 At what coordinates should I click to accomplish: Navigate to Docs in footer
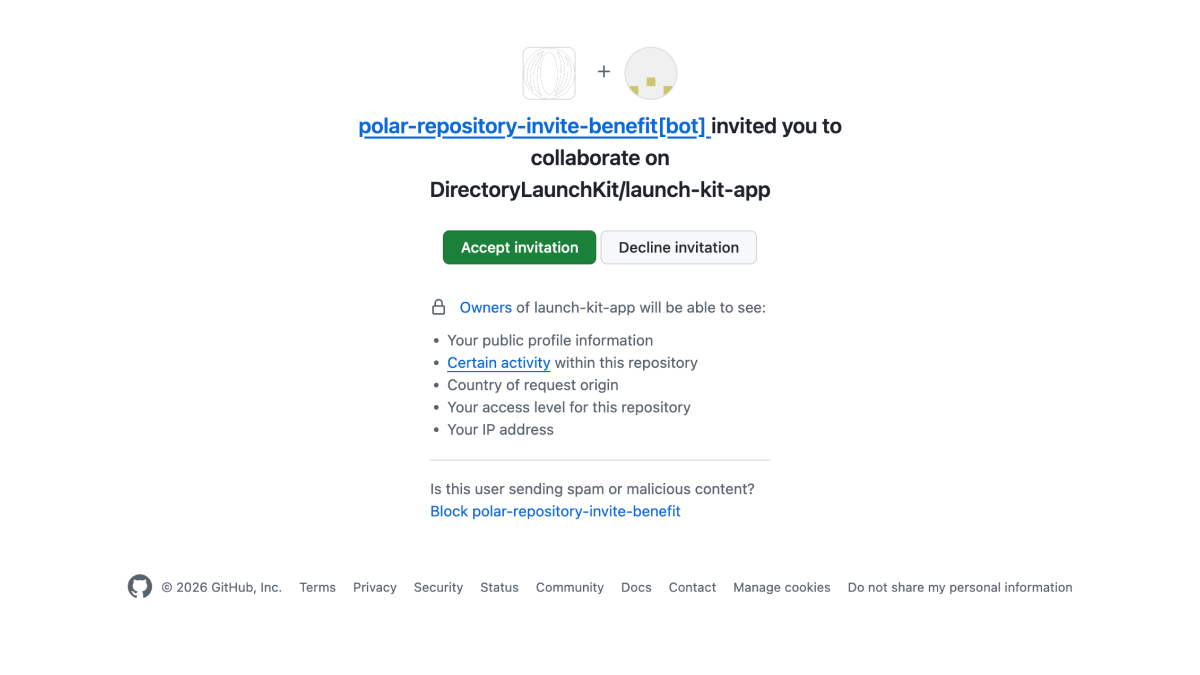(x=636, y=588)
